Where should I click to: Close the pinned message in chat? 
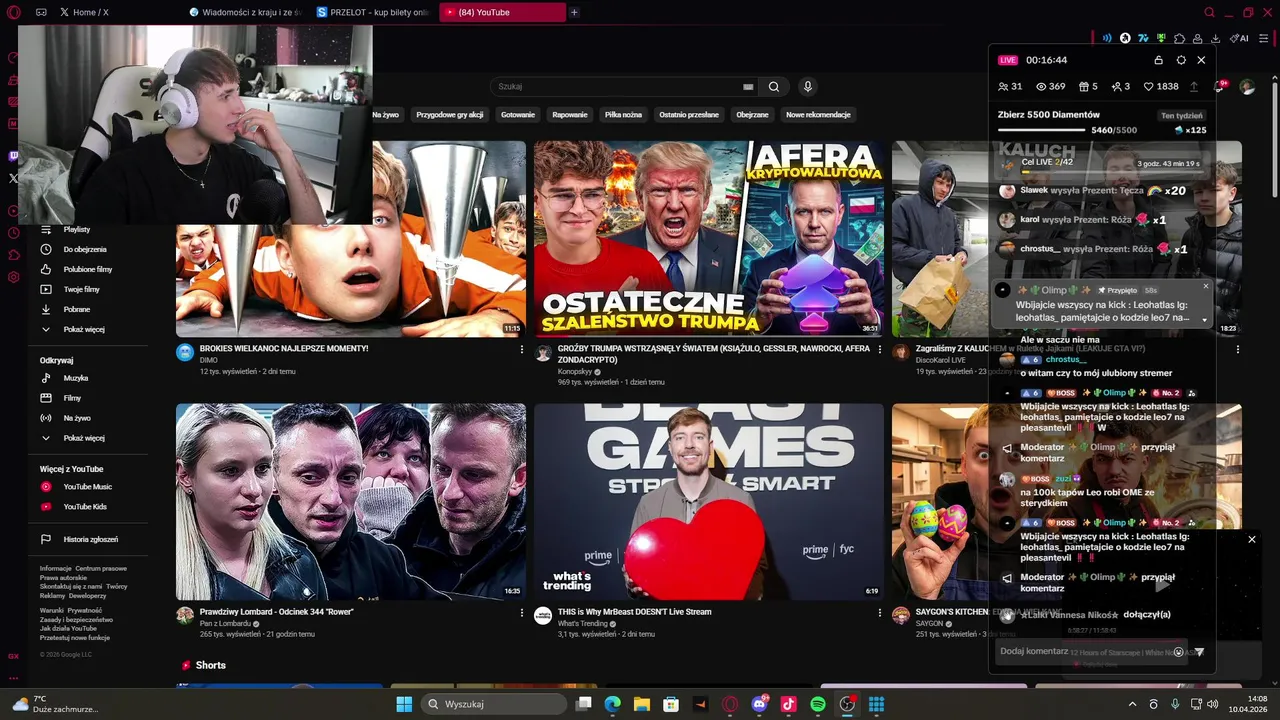[x=1205, y=286]
